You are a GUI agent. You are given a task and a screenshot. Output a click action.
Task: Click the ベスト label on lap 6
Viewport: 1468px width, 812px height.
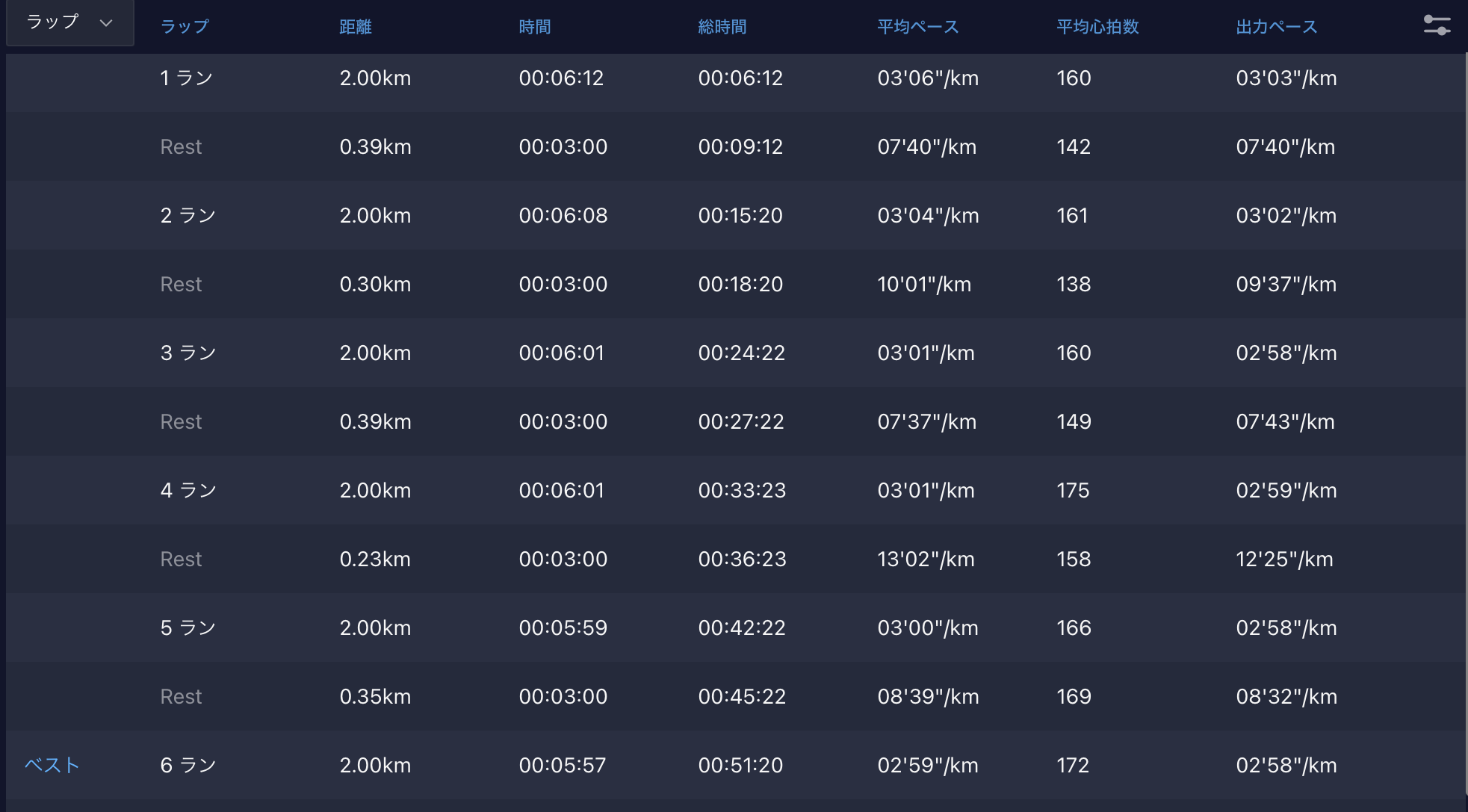[52, 765]
